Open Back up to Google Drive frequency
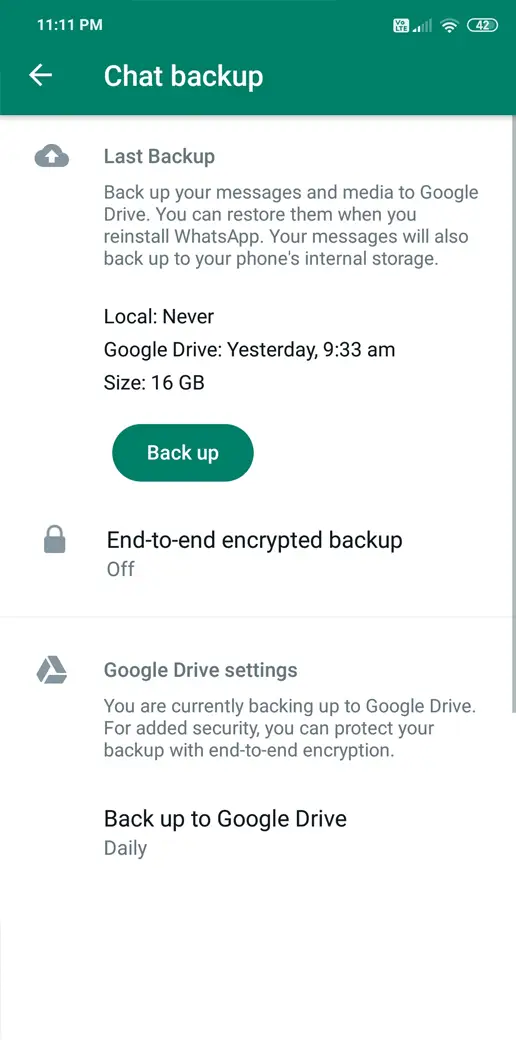 [258, 832]
